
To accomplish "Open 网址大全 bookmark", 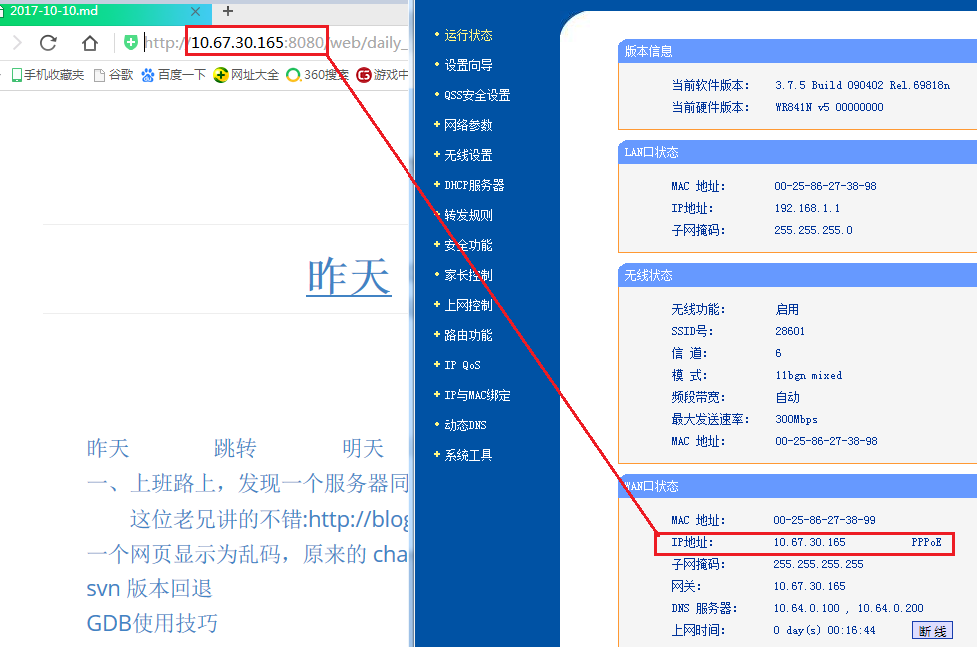I will (x=247, y=75).
